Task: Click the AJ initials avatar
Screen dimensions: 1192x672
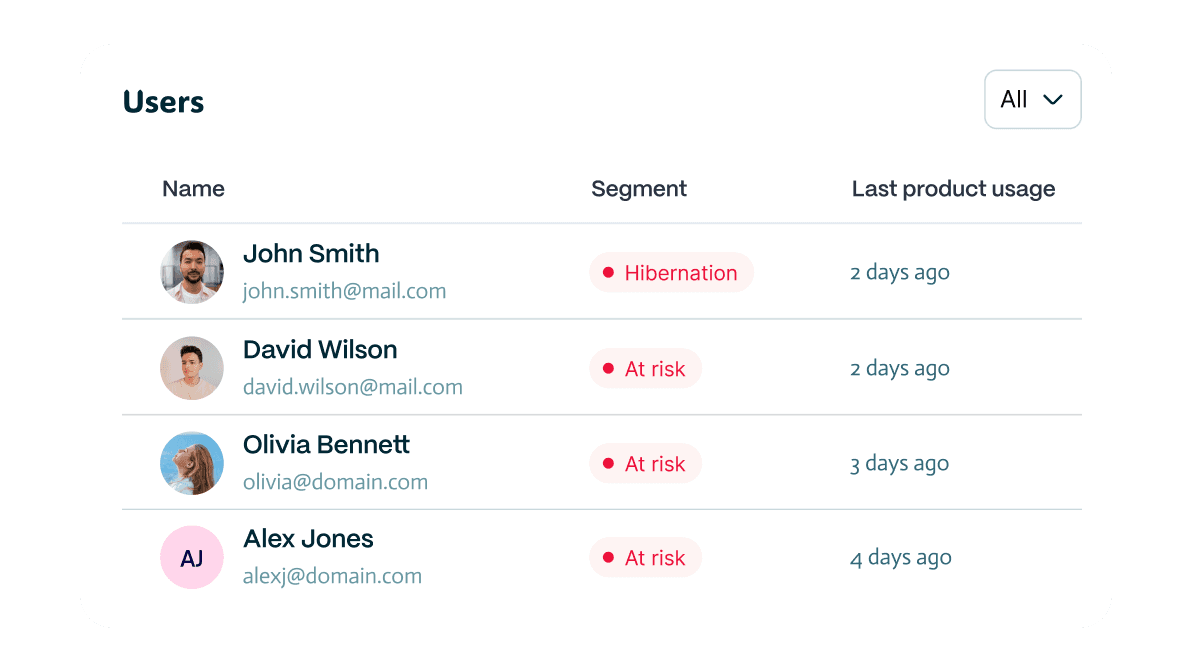Action: (192, 558)
